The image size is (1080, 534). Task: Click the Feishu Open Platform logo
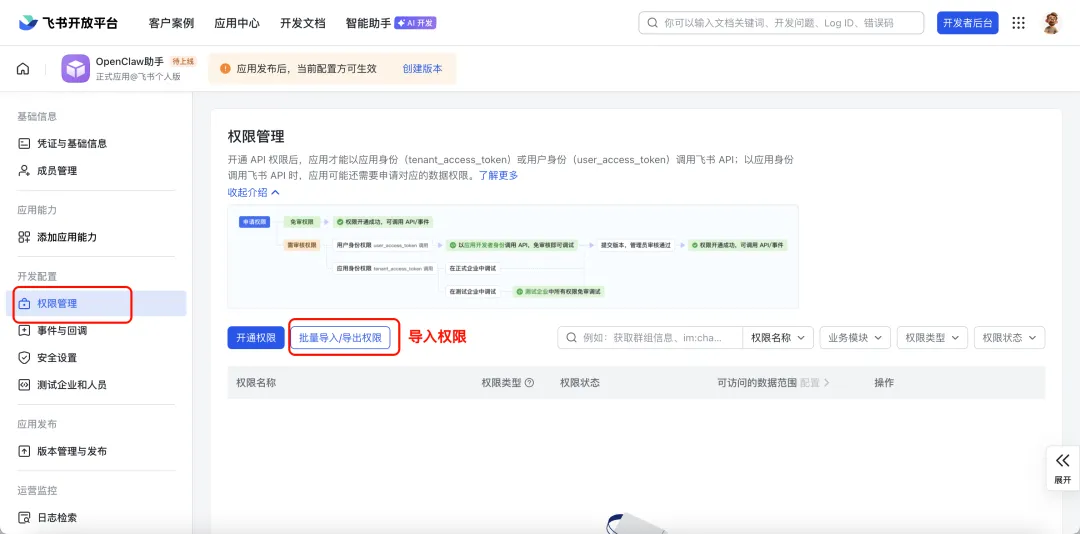click(x=68, y=23)
